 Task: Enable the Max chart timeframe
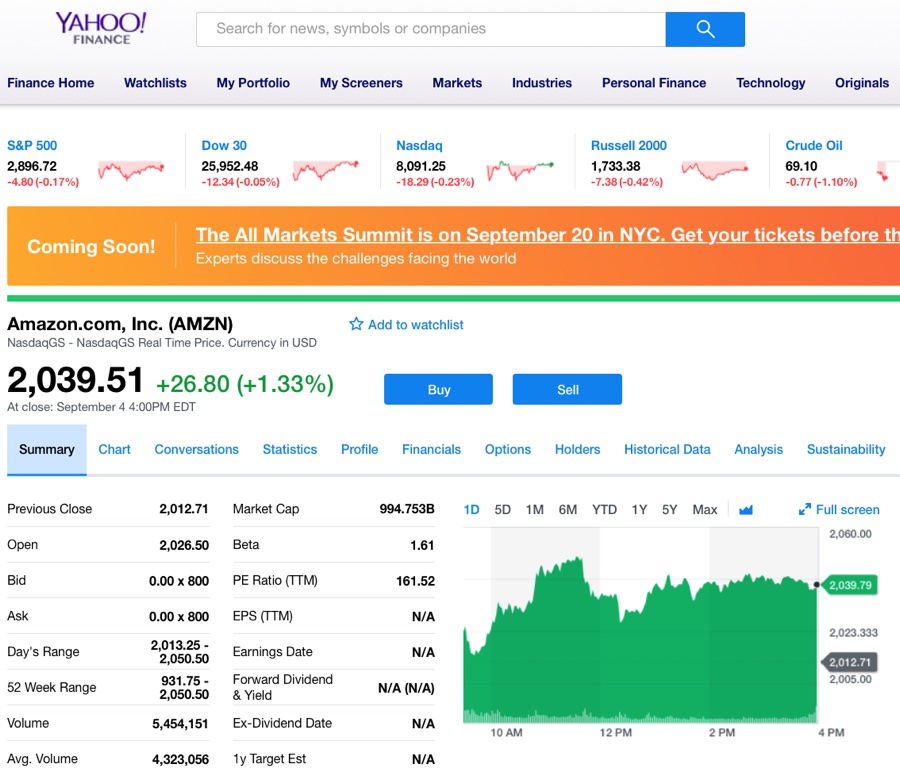click(x=705, y=509)
